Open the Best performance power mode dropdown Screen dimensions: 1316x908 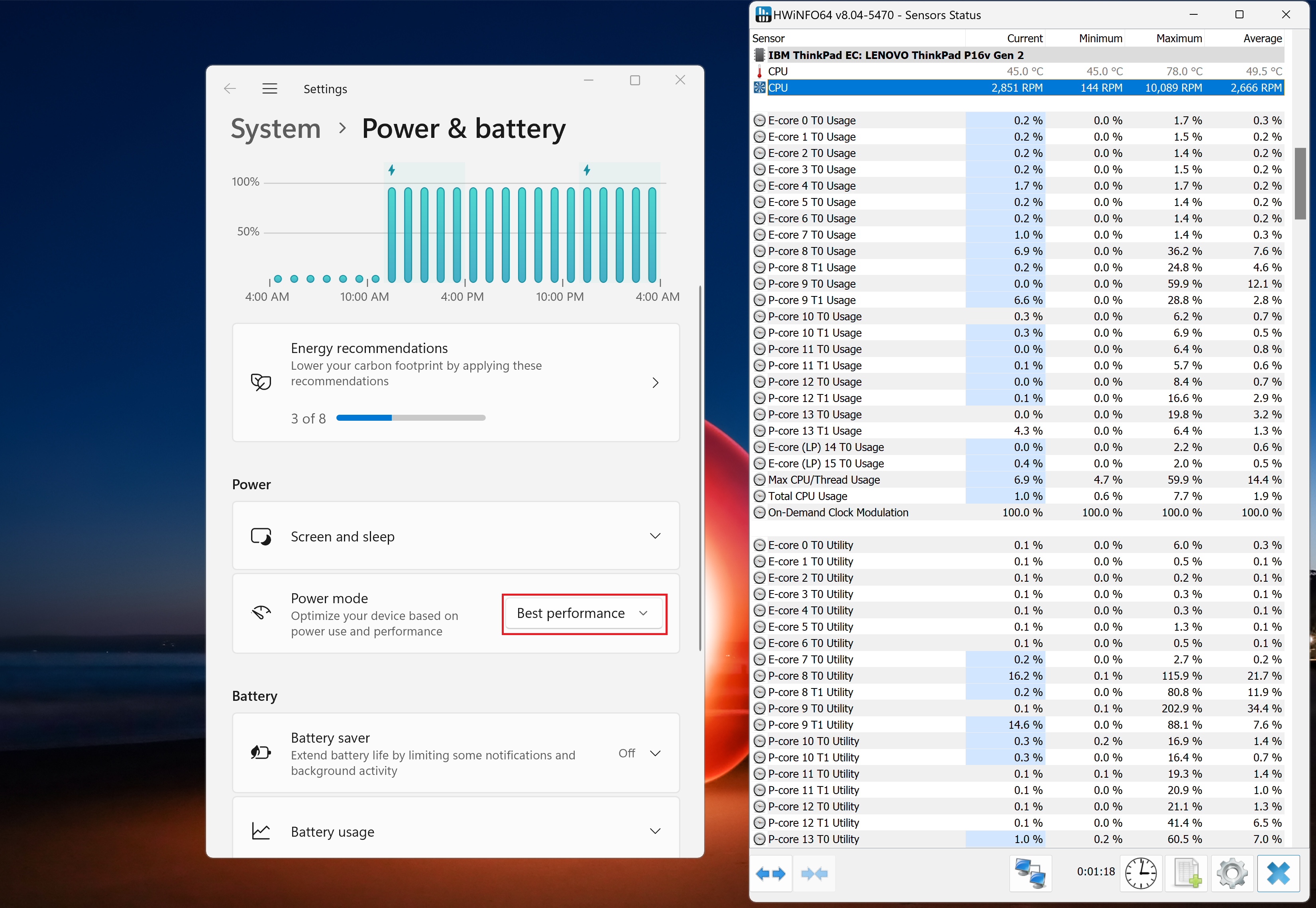(x=584, y=613)
